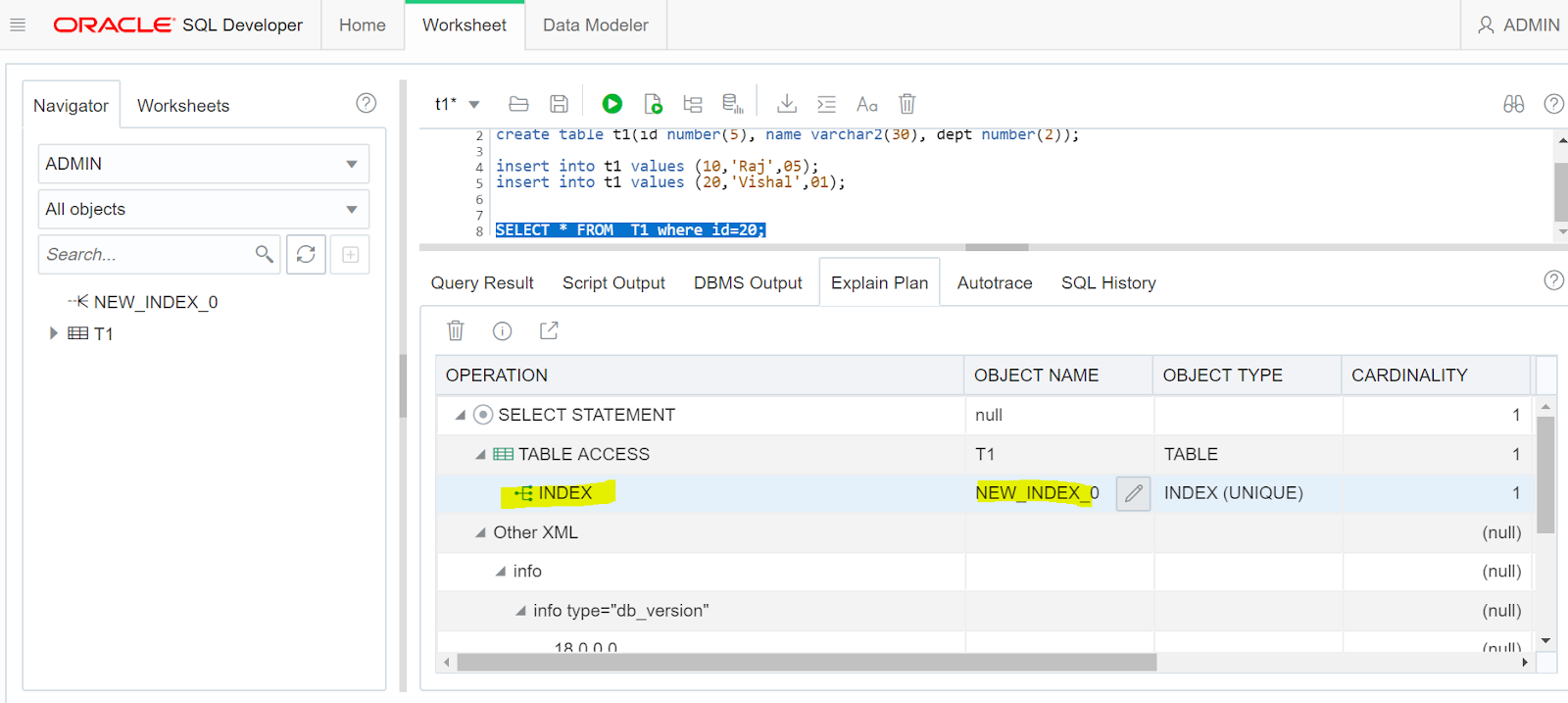Click the SQL editor vertical scrollbar
This screenshot has width=1568, height=703.
(1561, 192)
